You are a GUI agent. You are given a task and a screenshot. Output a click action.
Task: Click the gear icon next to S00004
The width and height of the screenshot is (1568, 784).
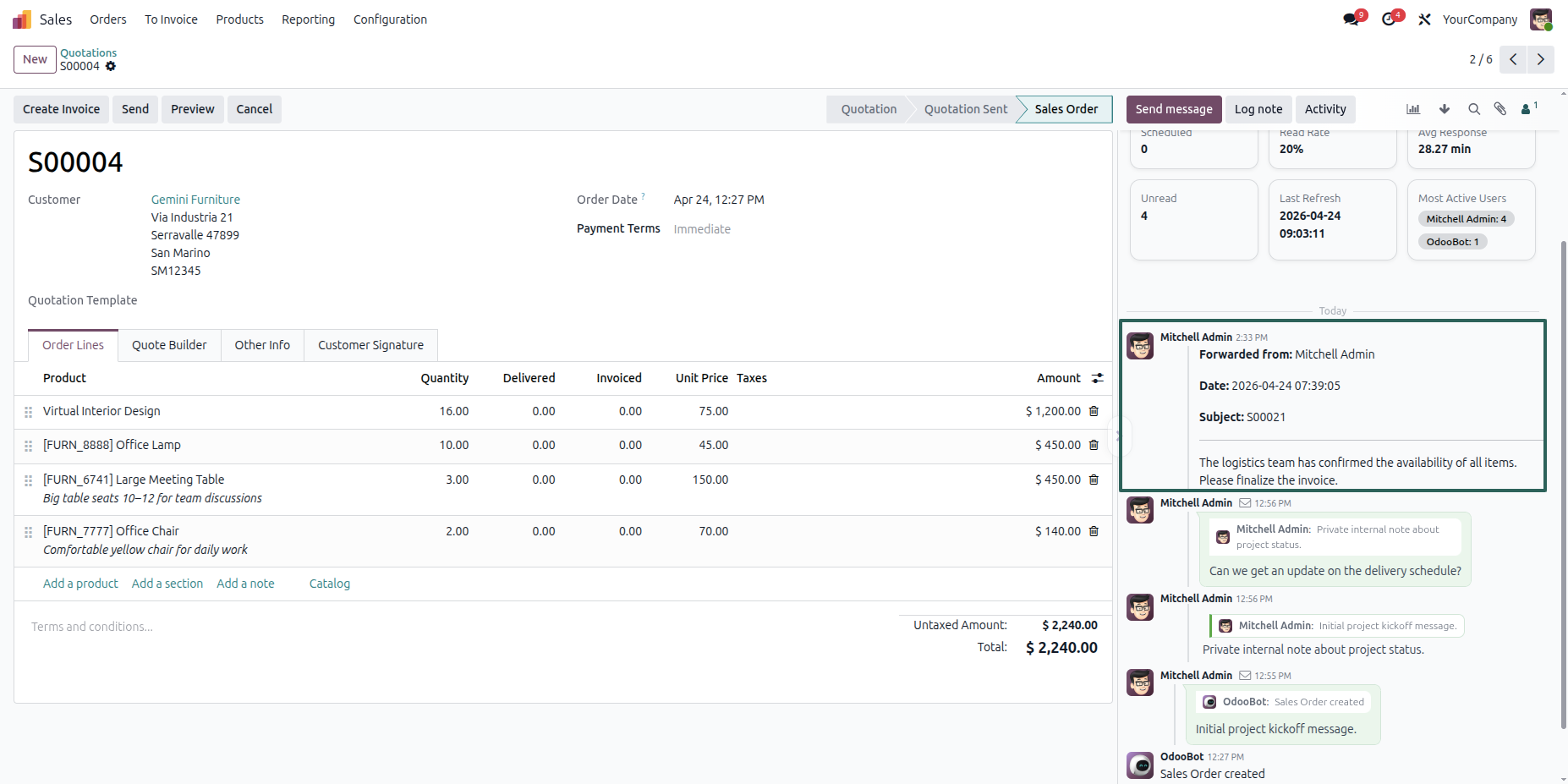111,66
